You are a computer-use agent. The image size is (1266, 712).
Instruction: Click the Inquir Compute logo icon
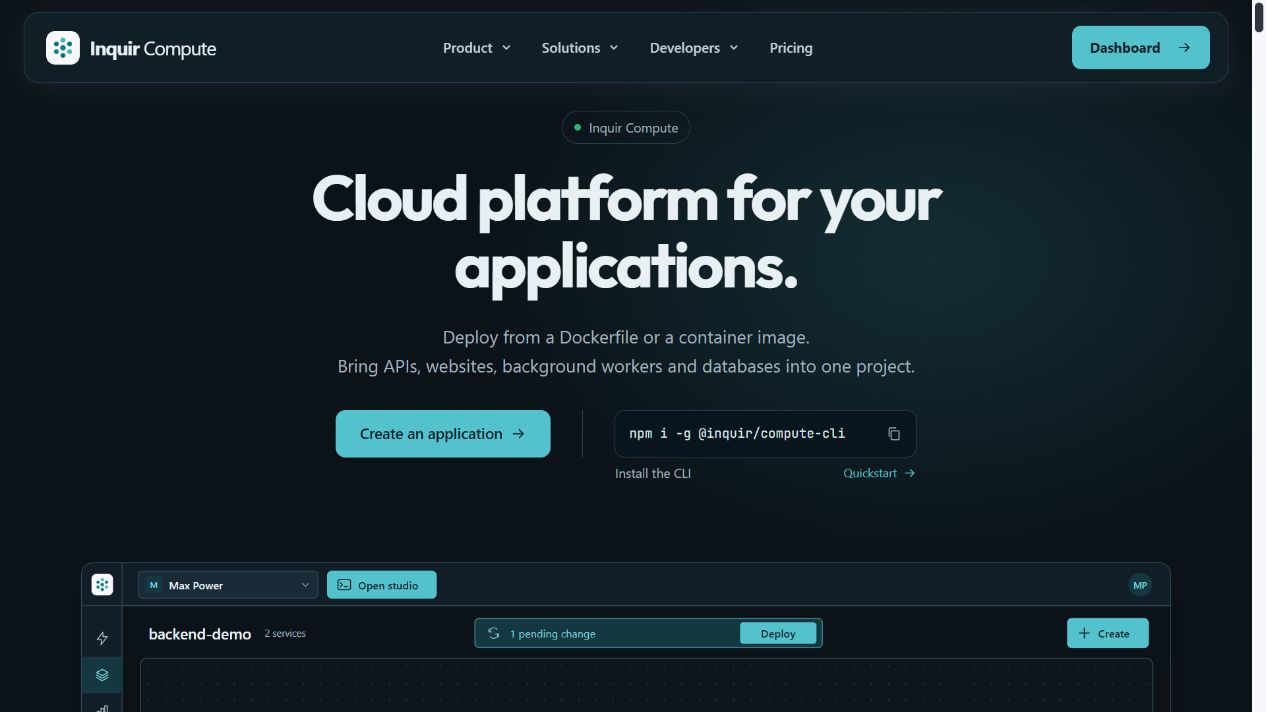63,48
